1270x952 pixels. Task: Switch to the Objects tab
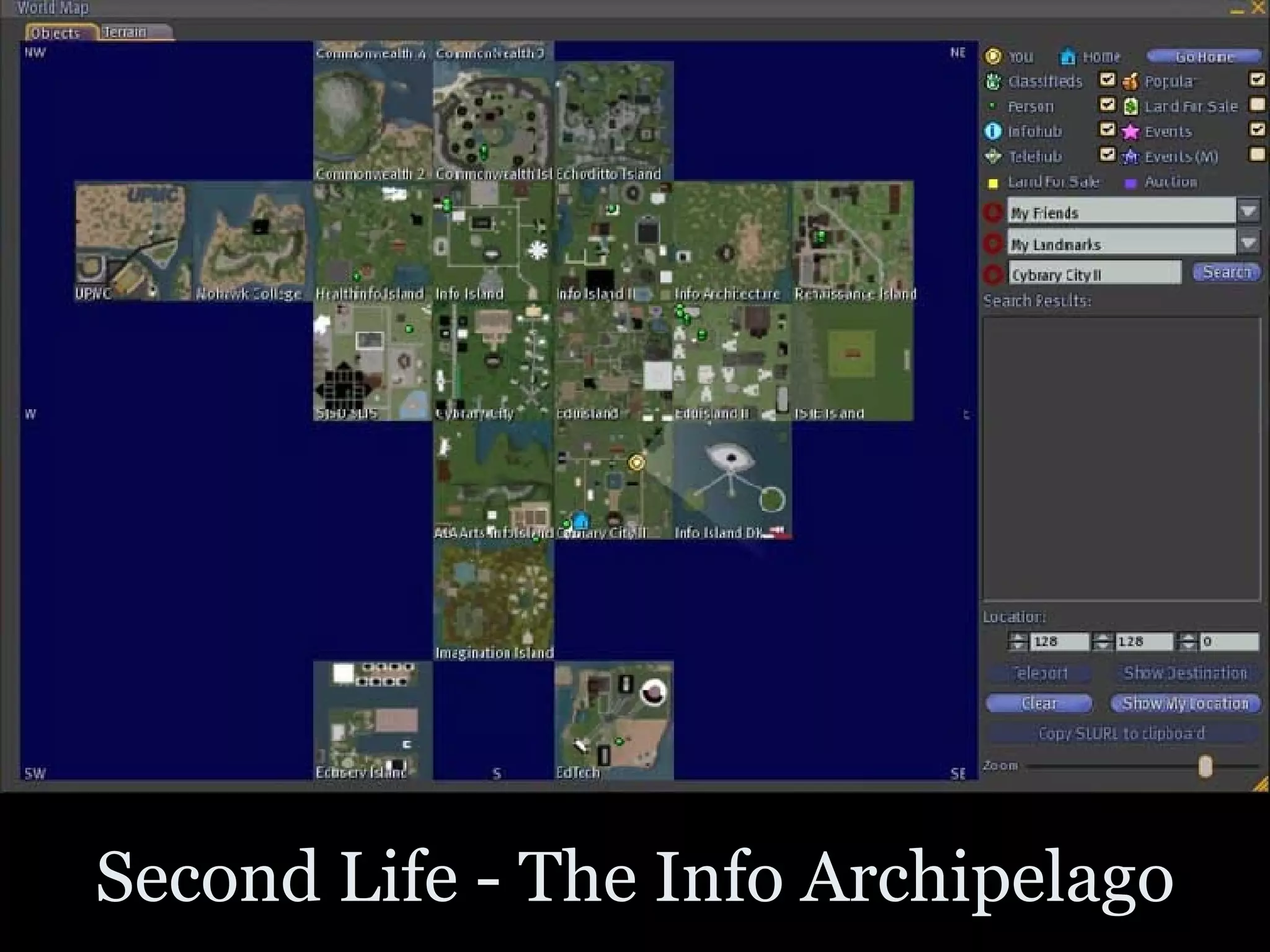[x=61, y=32]
